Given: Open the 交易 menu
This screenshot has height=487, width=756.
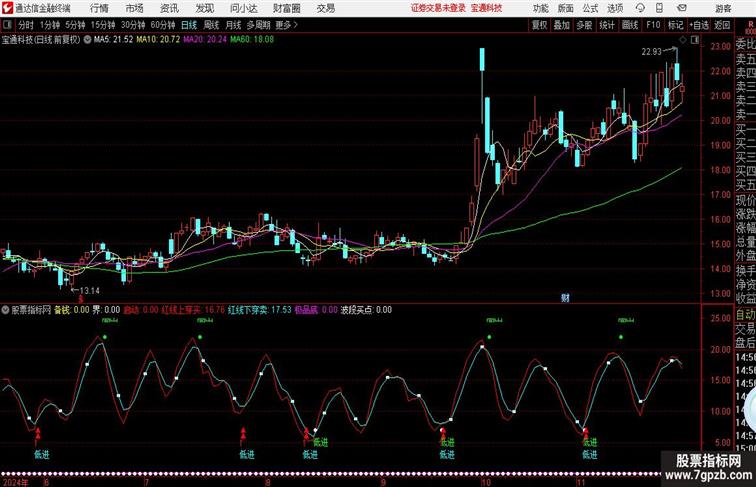Looking at the screenshot, I should click(325, 8).
